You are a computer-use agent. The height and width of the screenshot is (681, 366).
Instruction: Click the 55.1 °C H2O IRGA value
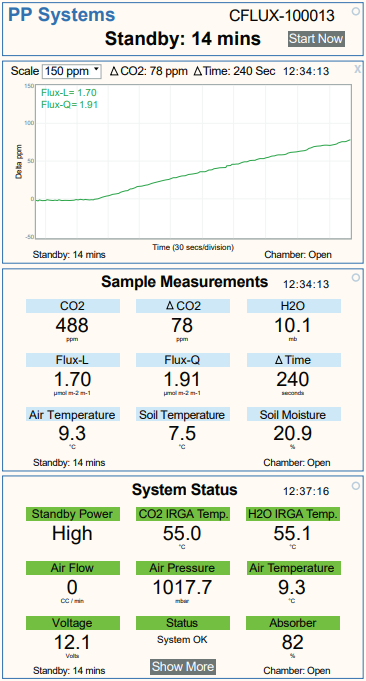[293, 533]
